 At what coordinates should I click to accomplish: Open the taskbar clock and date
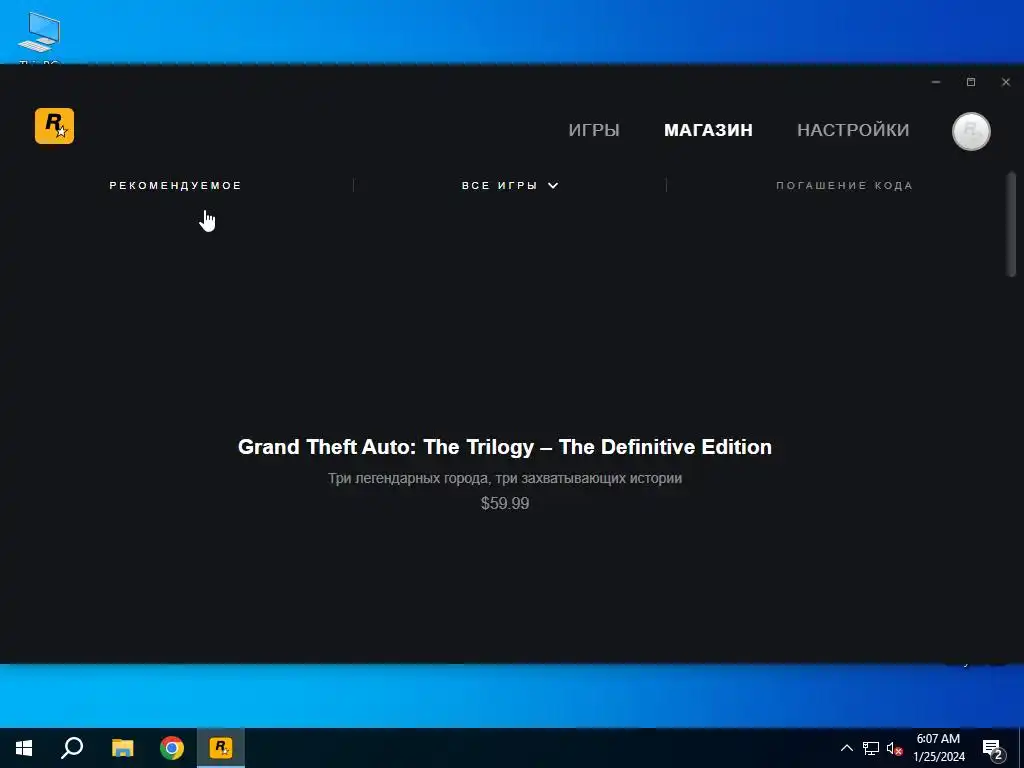tap(938, 748)
